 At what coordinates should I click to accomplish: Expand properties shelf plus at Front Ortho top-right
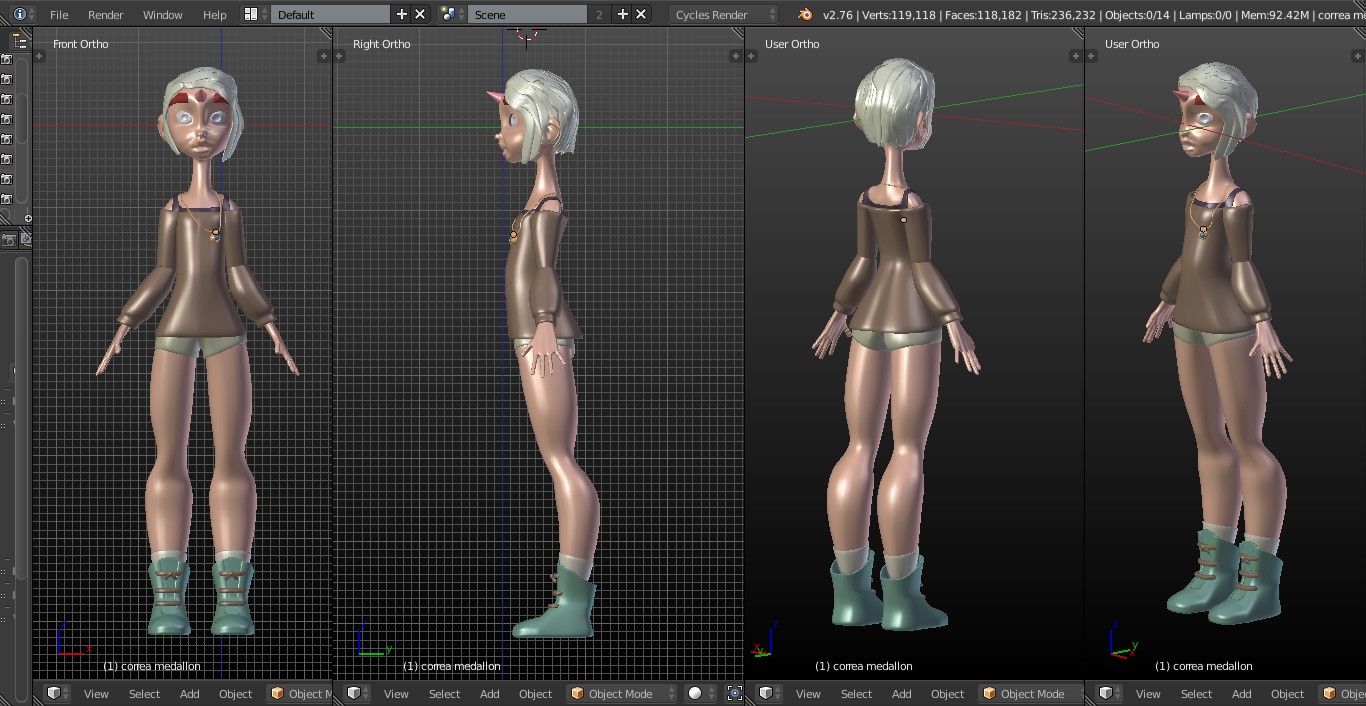click(323, 56)
